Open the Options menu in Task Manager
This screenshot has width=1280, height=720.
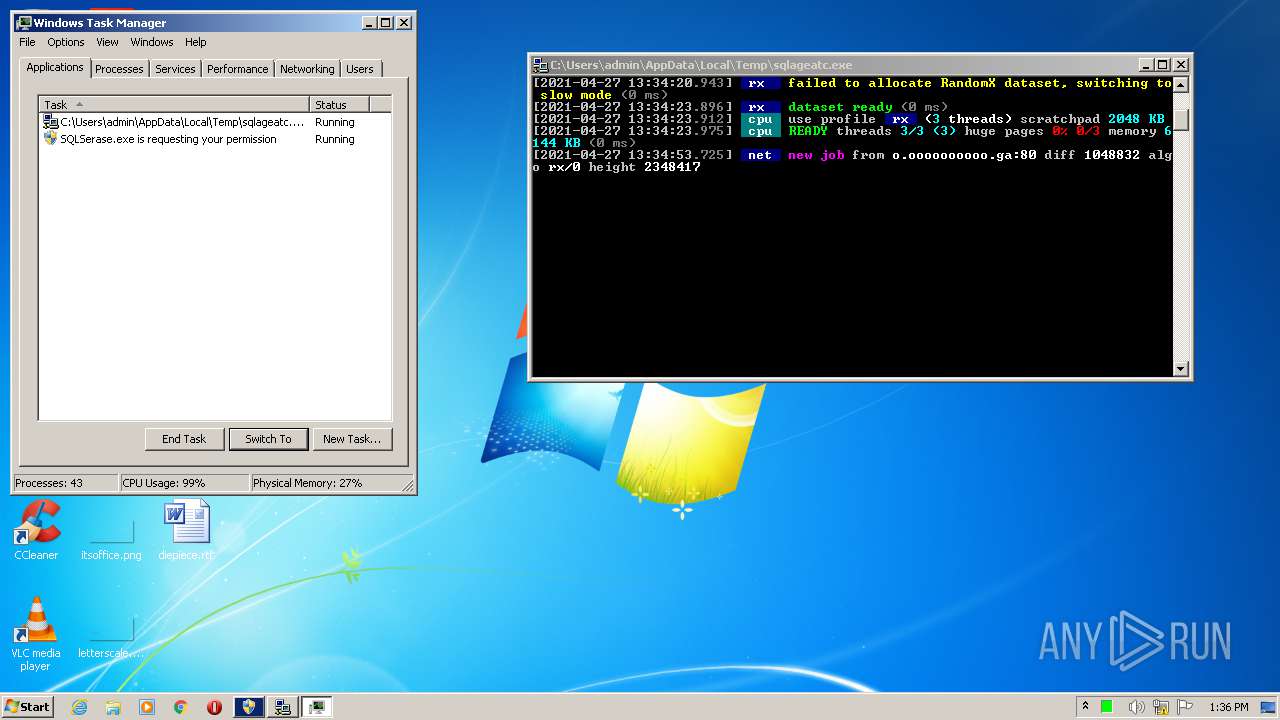coord(66,42)
